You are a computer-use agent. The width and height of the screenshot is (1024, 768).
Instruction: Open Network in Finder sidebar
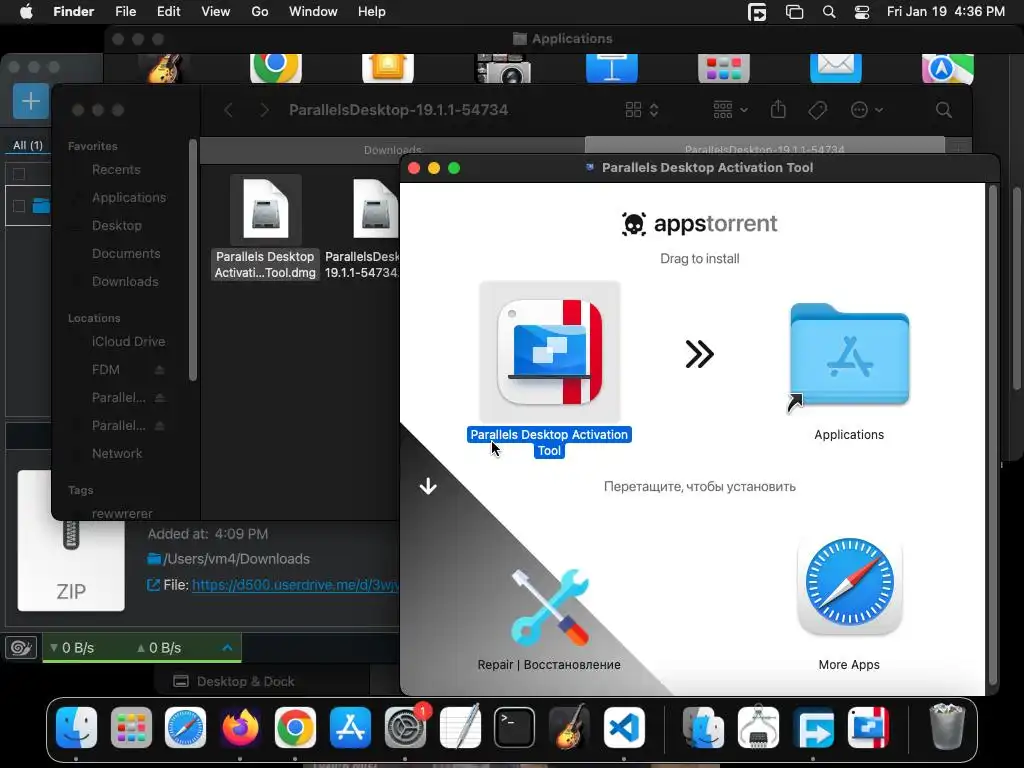(x=117, y=454)
